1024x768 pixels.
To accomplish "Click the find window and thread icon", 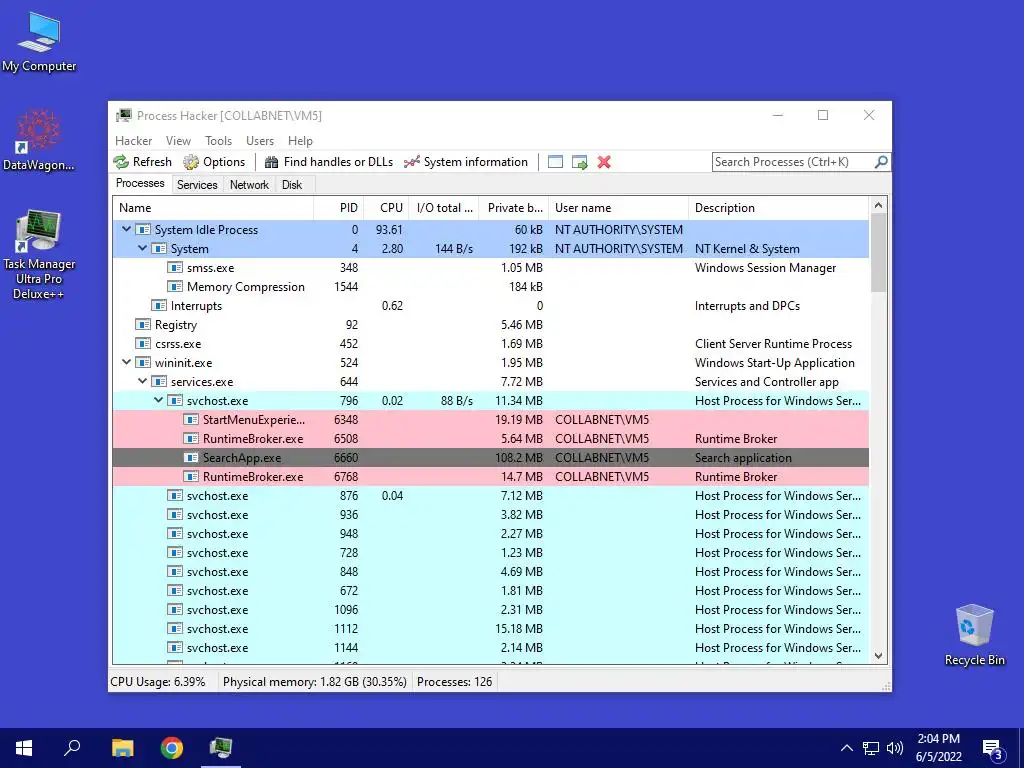I will coord(579,162).
